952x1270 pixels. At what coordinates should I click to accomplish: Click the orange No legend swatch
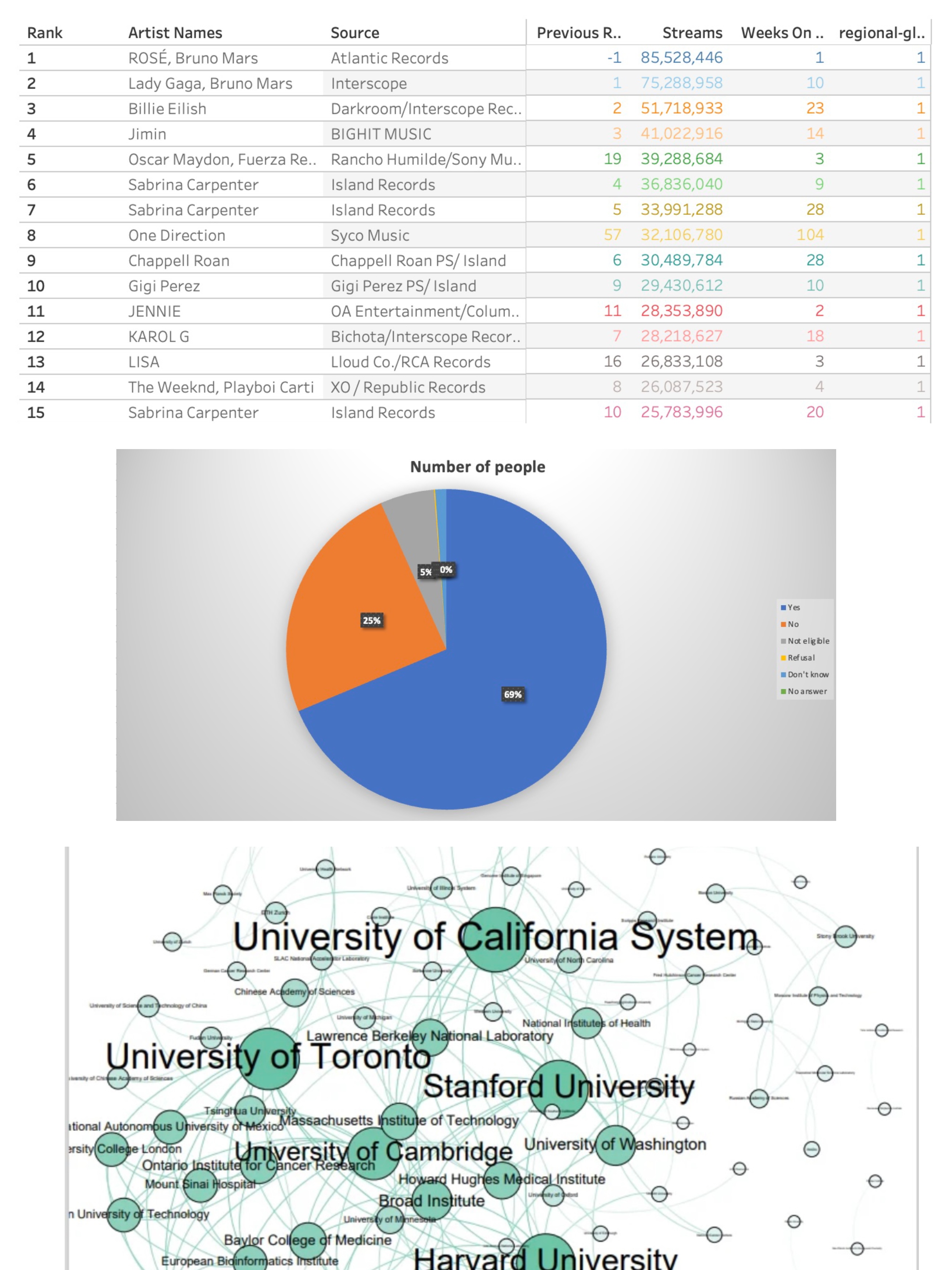[783, 624]
